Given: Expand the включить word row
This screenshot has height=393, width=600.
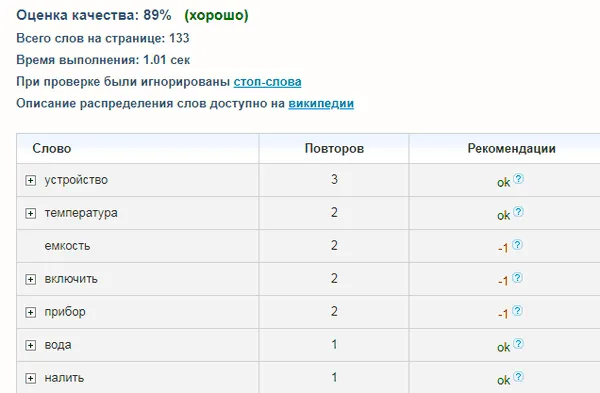Looking at the screenshot, I should [x=31, y=279].
